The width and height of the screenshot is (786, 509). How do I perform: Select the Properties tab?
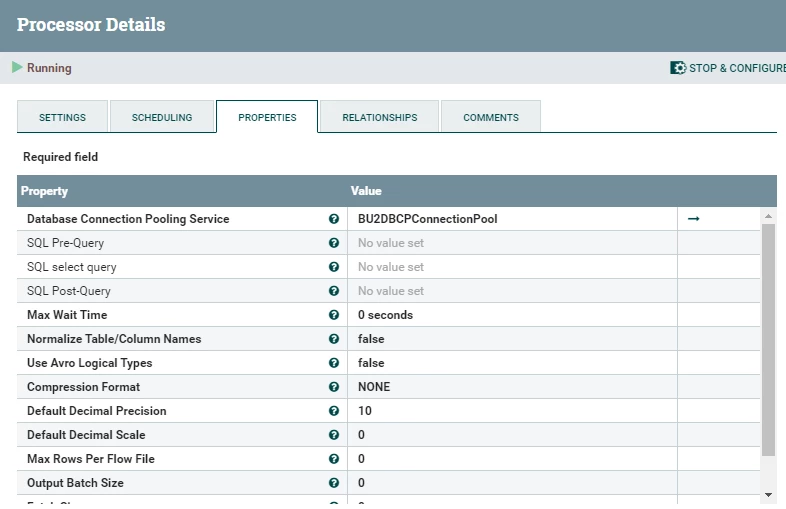[x=267, y=117]
